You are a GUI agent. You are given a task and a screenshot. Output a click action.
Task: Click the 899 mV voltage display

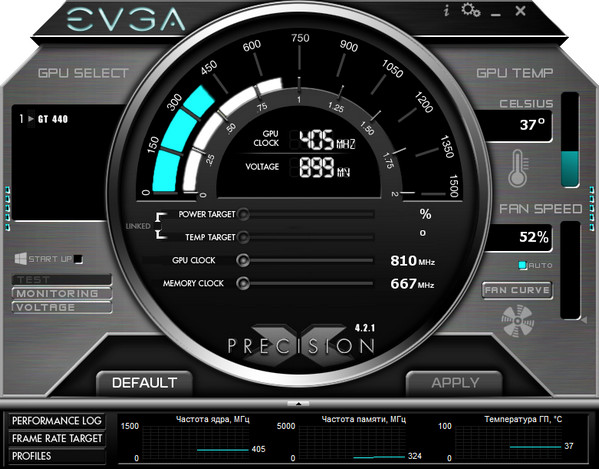pos(324,168)
